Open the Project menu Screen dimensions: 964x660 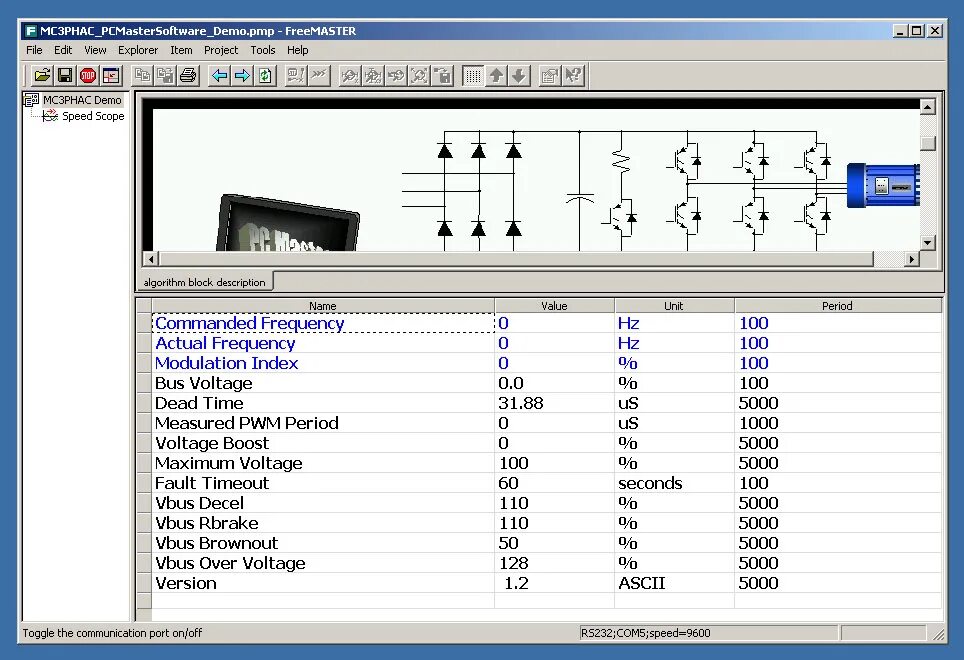pos(221,50)
